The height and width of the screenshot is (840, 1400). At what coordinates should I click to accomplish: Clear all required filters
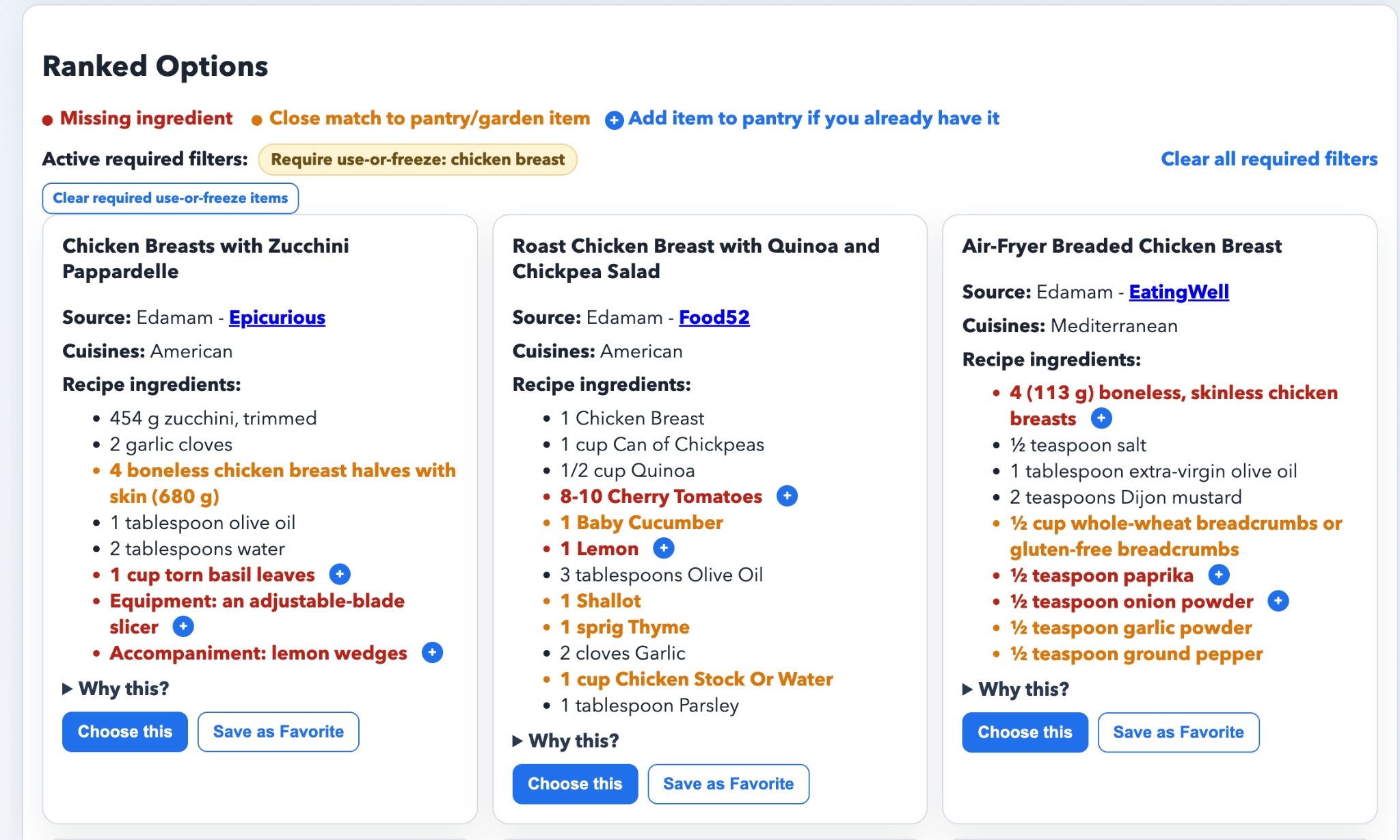tap(1269, 159)
